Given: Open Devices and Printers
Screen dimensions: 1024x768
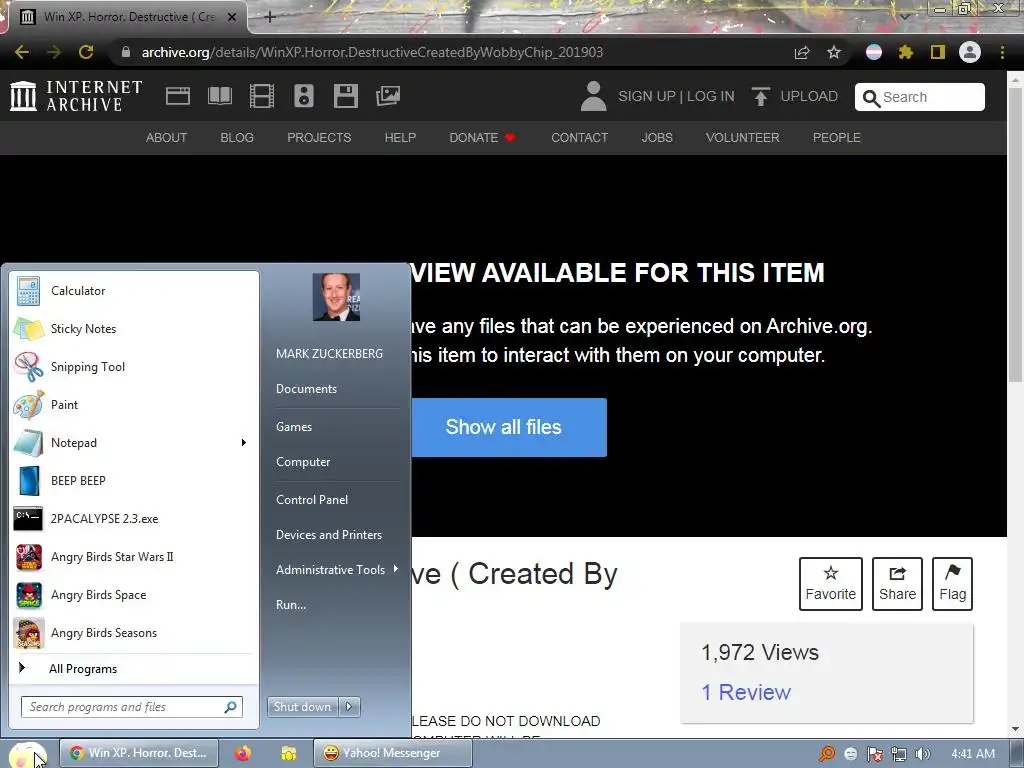Looking at the screenshot, I should (x=328, y=535).
